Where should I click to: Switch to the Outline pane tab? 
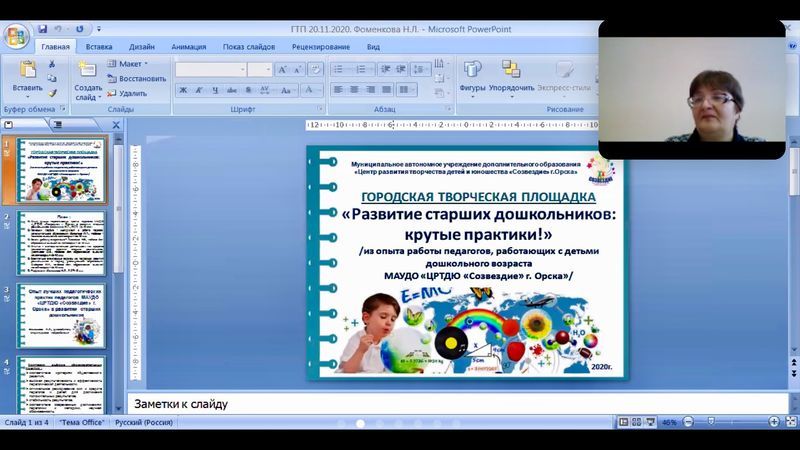(58, 124)
